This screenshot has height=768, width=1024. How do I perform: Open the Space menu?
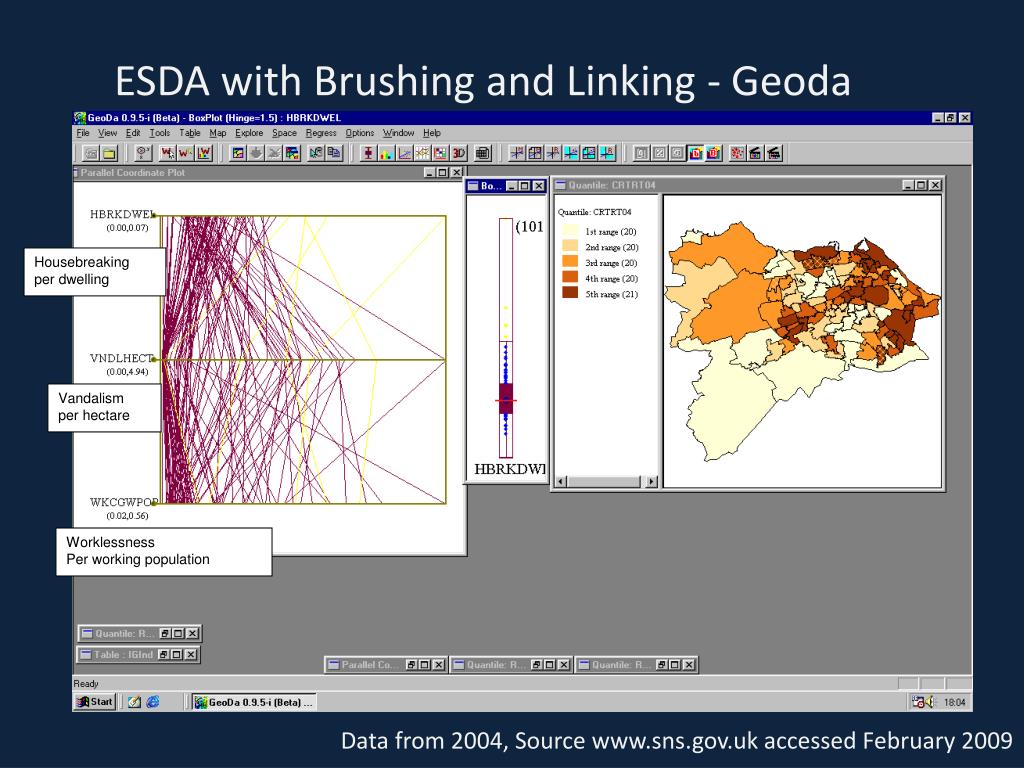(284, 133)
